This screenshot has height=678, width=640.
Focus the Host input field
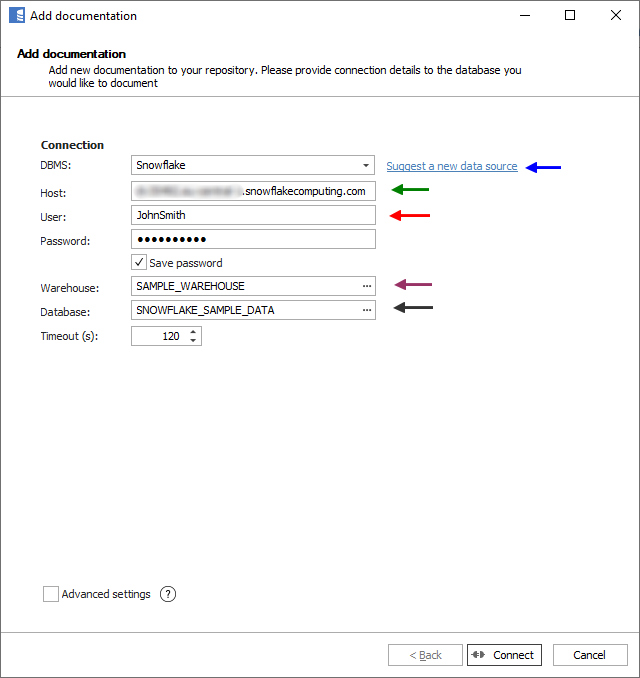tap(253, 191)
